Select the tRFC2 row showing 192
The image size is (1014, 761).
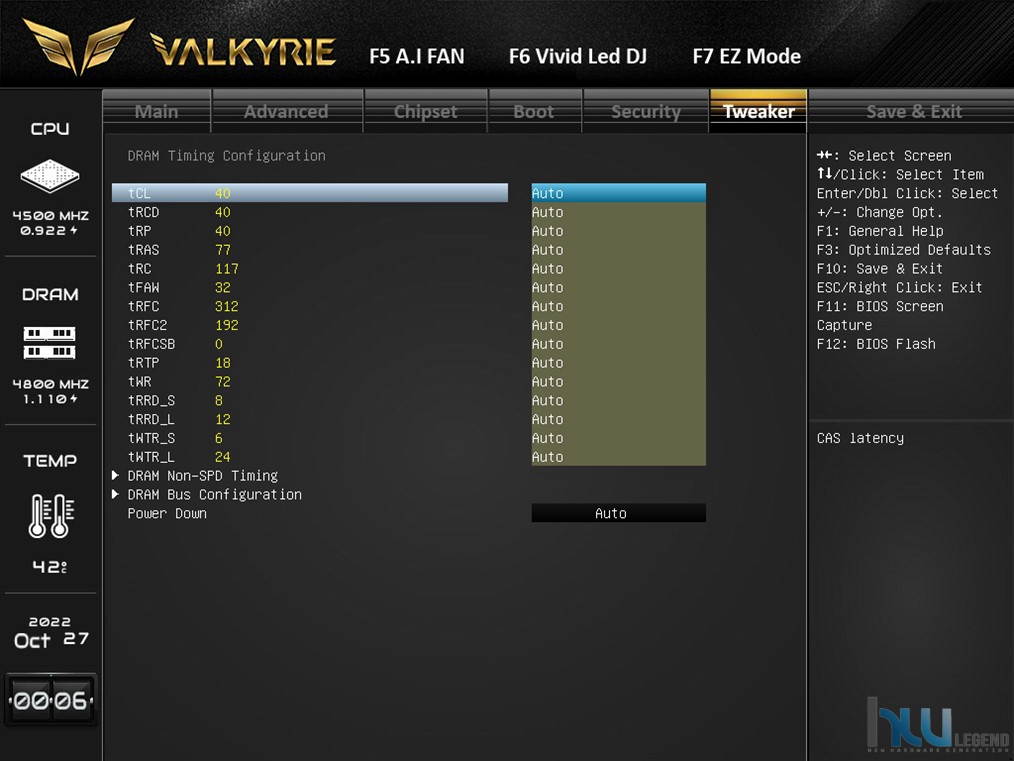point(310,325)
